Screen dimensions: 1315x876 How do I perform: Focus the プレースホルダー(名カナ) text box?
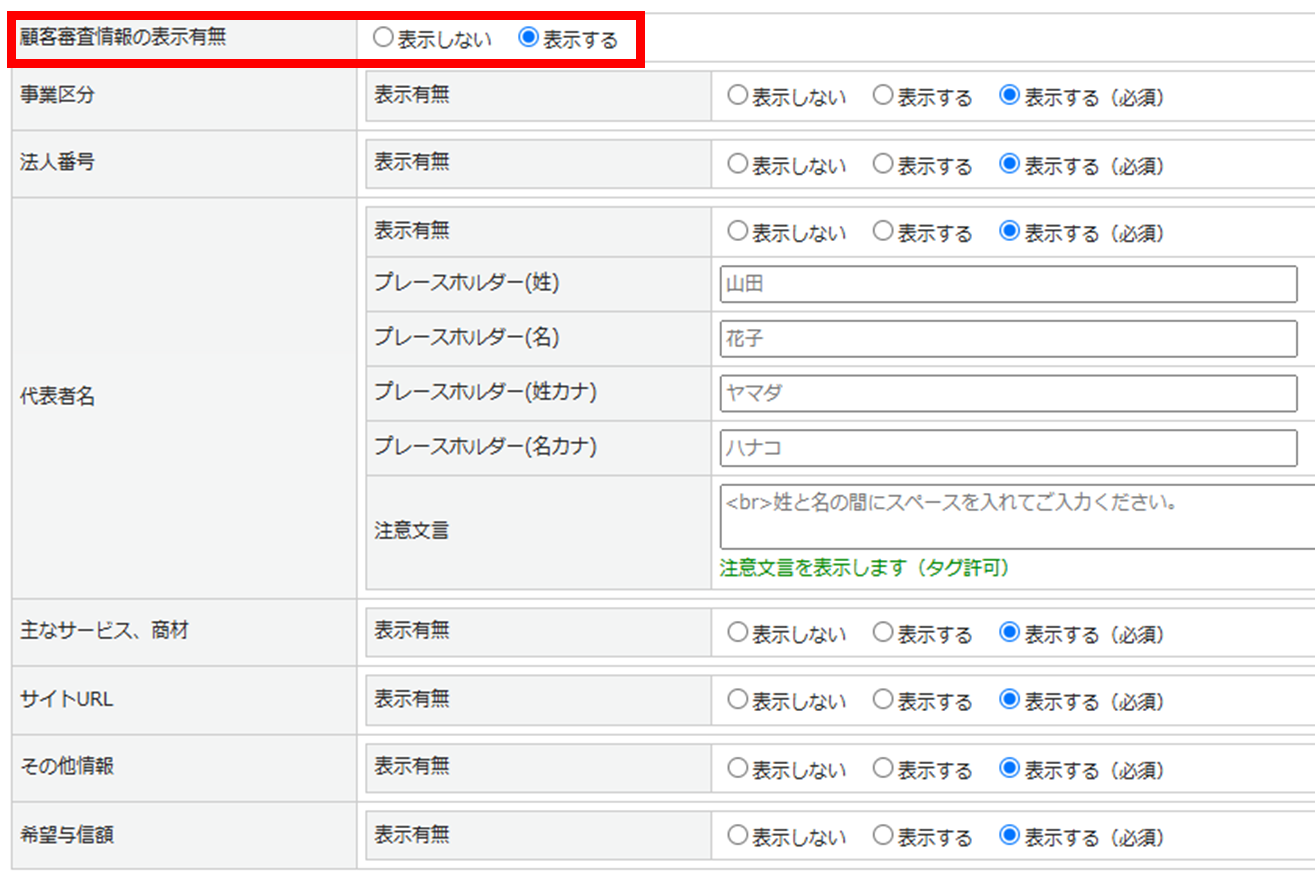coord(1008,448)
